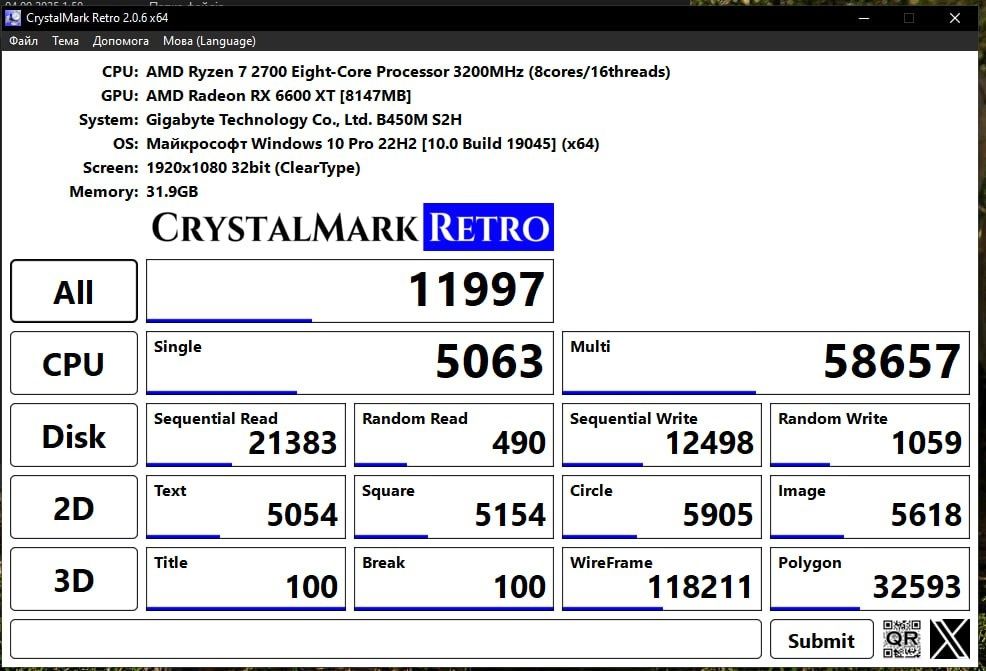Click the Screen line 1920x1080 32bit
This screenshot has width=986, height=671.
253,168
